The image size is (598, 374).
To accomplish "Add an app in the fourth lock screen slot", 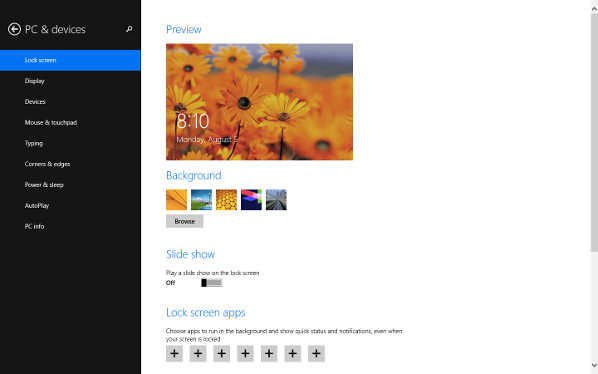I will [245, 353].
